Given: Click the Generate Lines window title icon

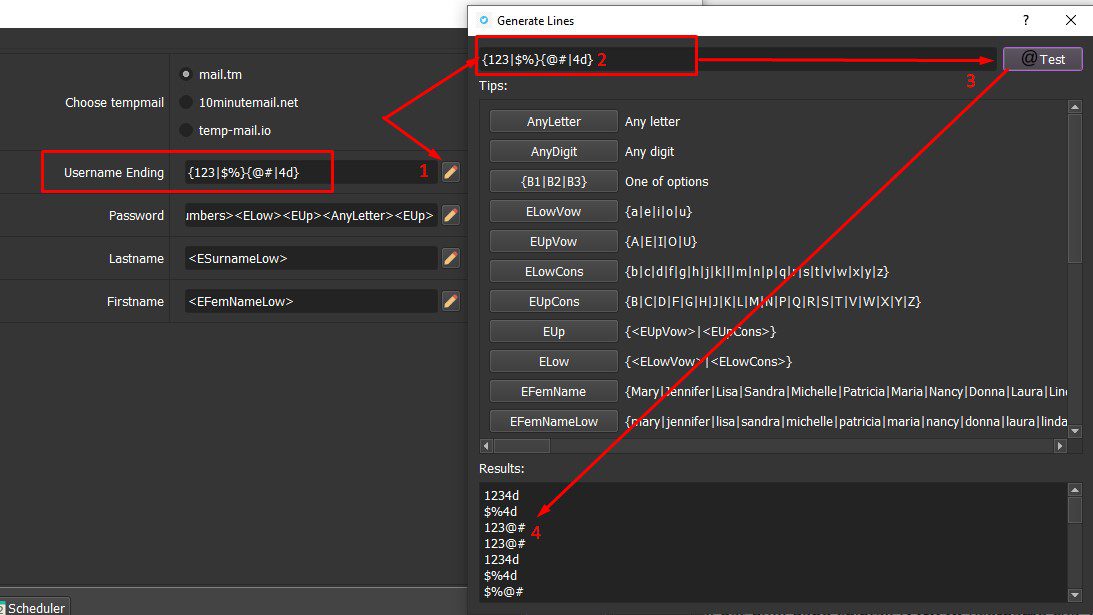Looking at the screenshot, I should pyautogui.click(x=485, y=20).
